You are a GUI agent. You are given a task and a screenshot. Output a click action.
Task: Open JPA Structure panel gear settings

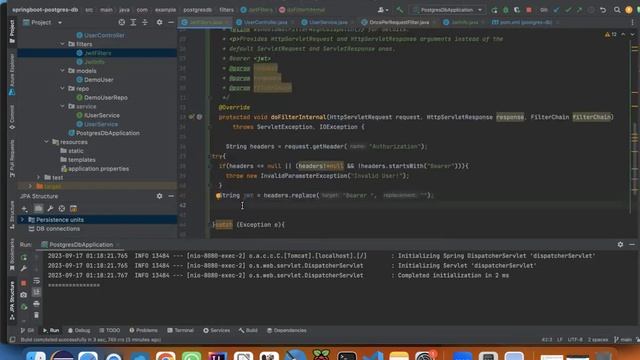[159, 196]
